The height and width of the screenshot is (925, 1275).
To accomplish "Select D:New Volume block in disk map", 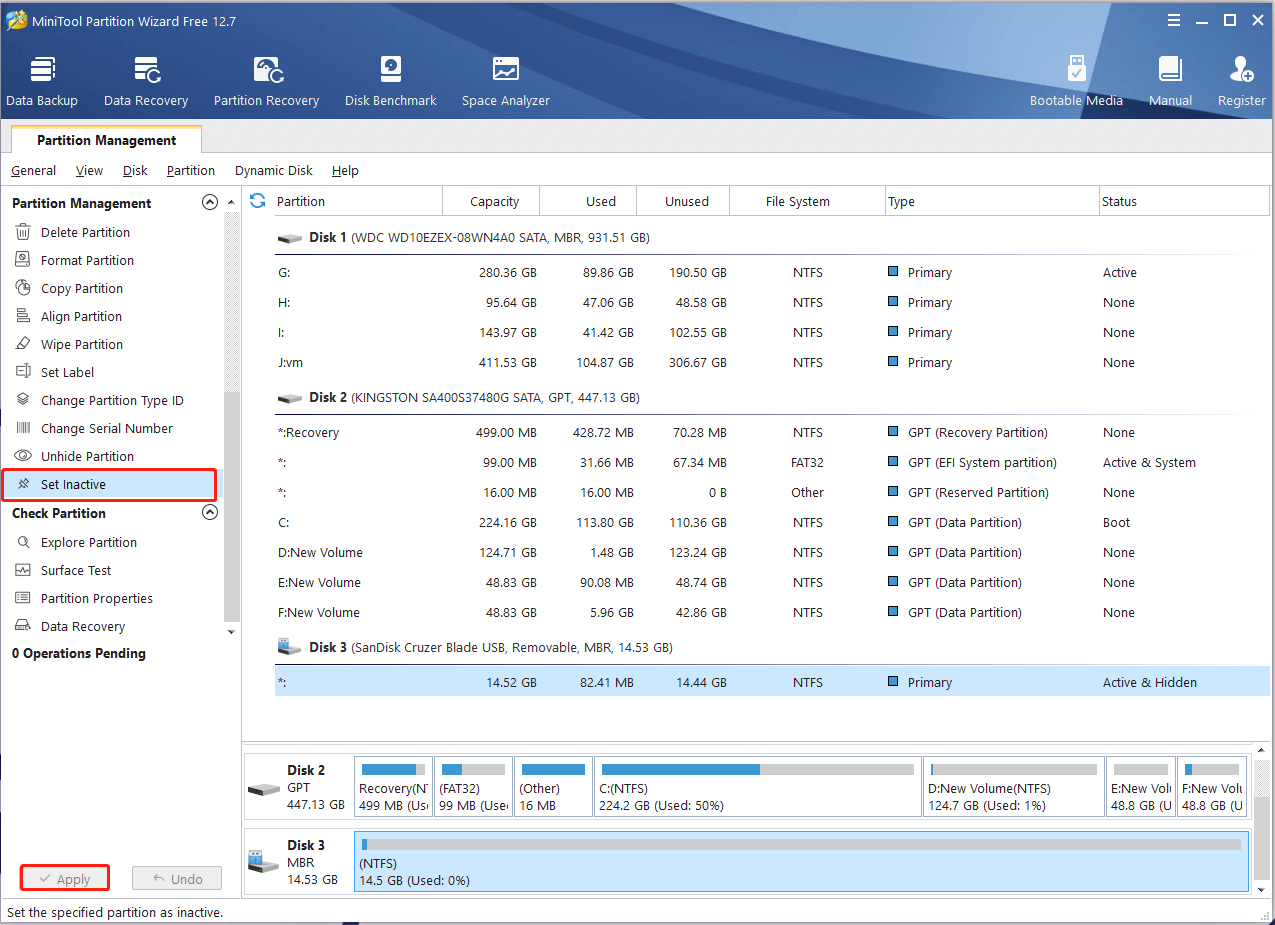I will pos(1014,788).
